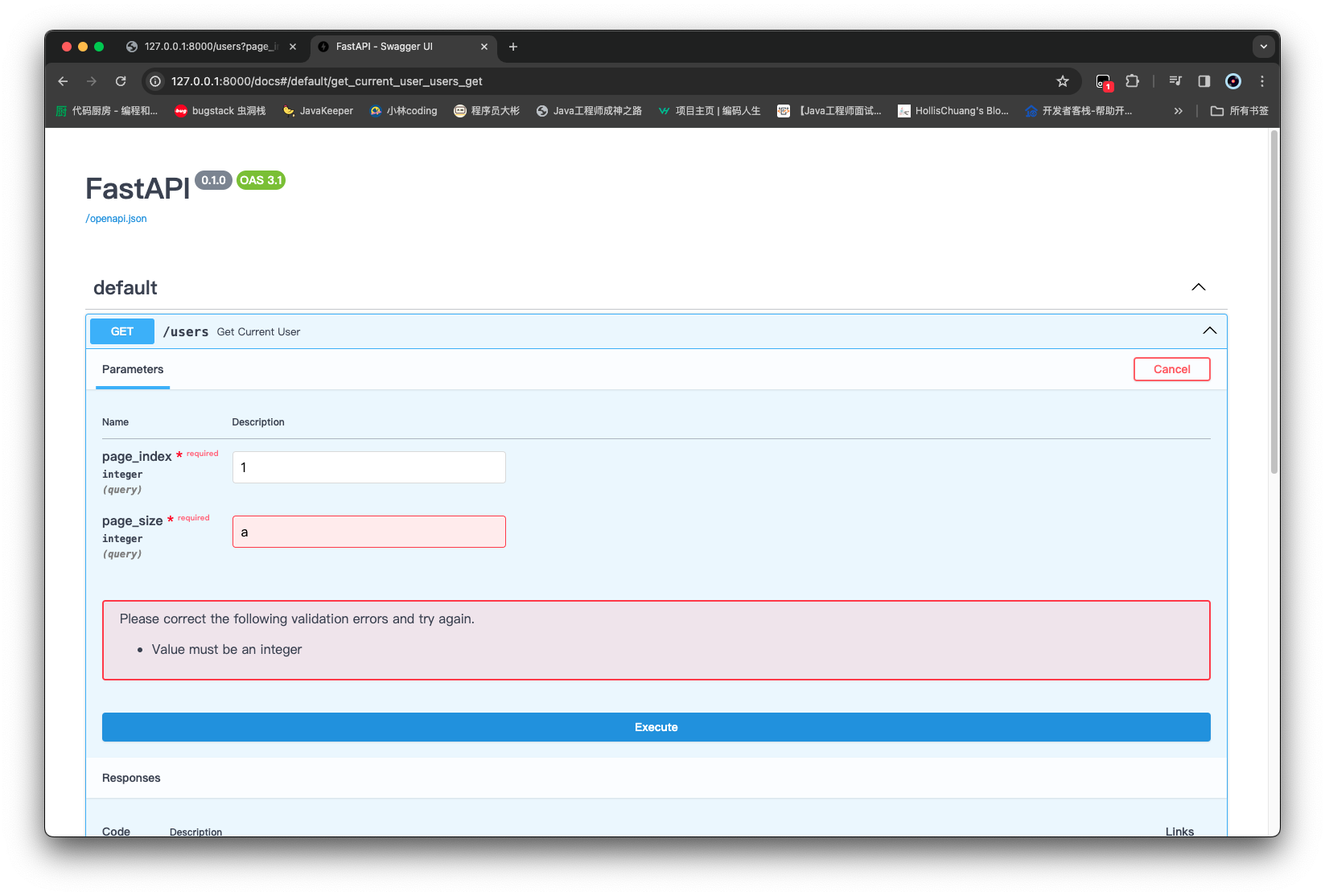
Task: Collapse the GET /users operation chevron
Action: coord(1210,331)
